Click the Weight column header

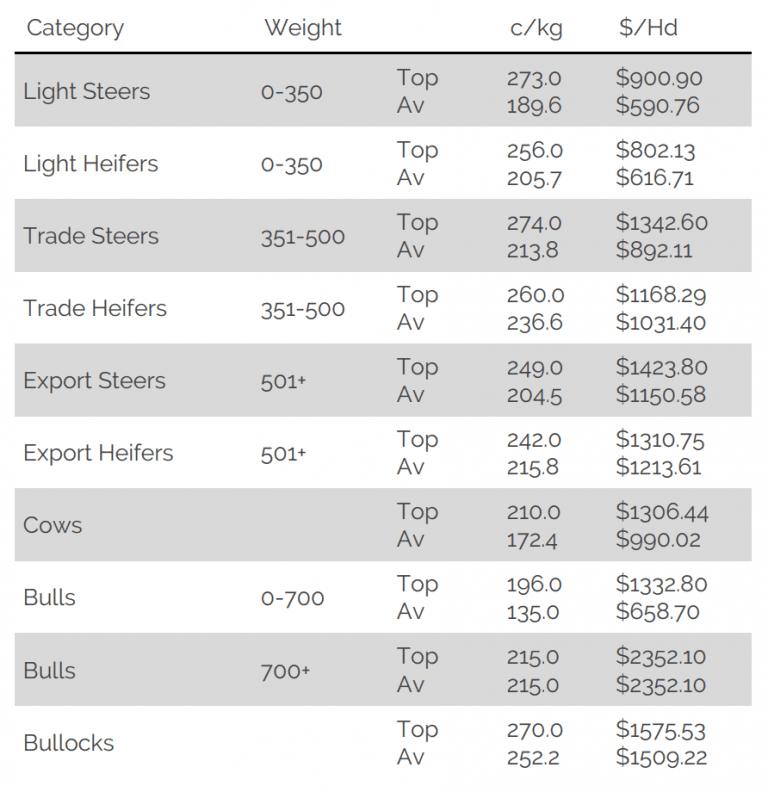point(303,27)
